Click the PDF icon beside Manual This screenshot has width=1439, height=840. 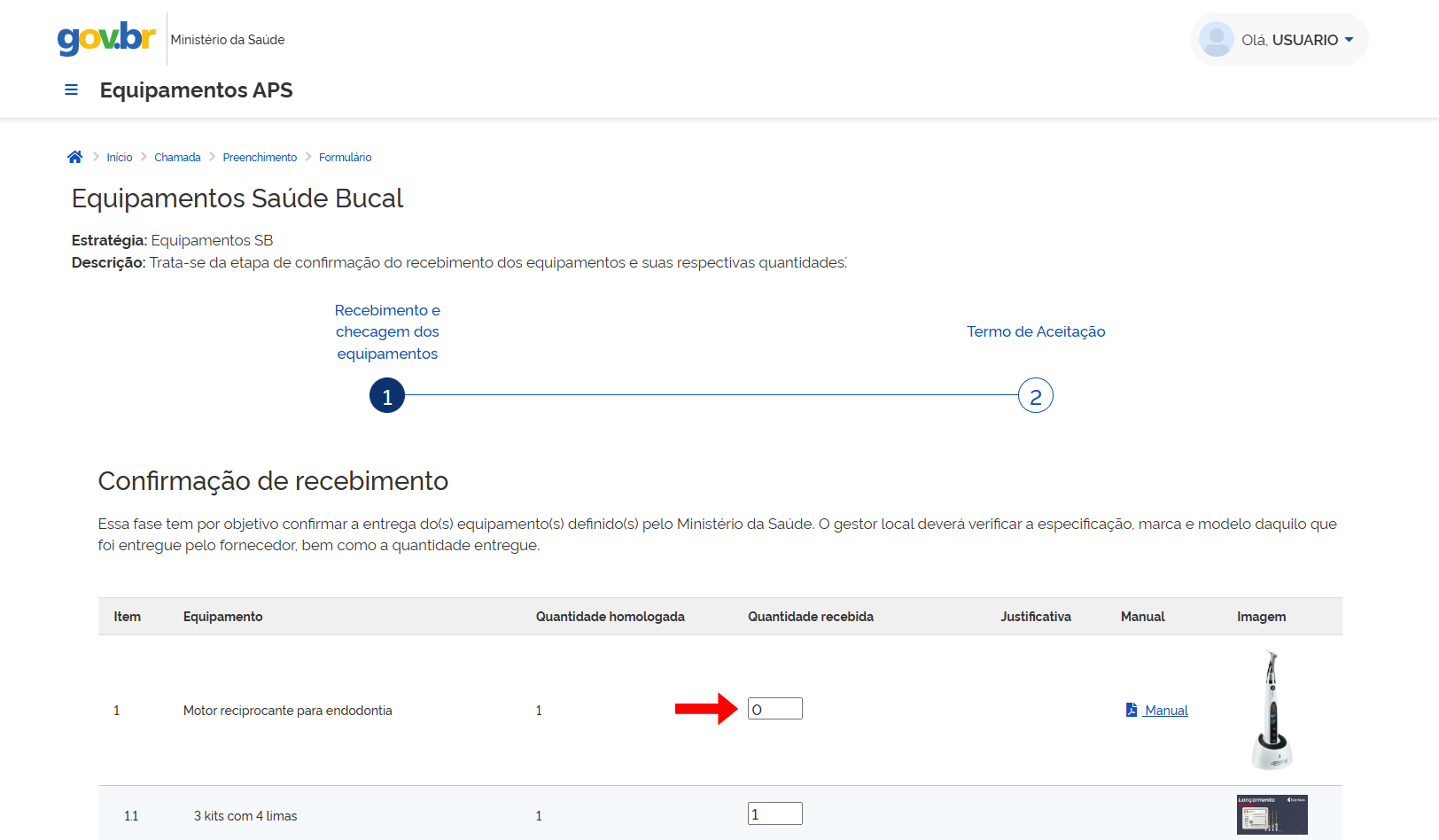pos(1132,710)
